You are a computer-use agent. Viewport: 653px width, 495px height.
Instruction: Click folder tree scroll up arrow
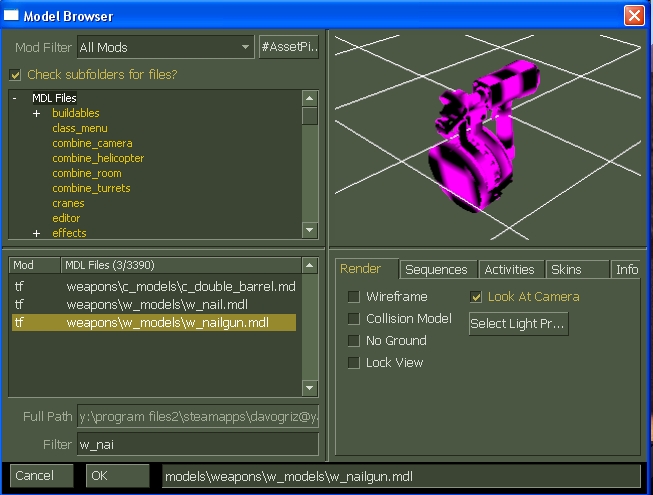[309, 99]
